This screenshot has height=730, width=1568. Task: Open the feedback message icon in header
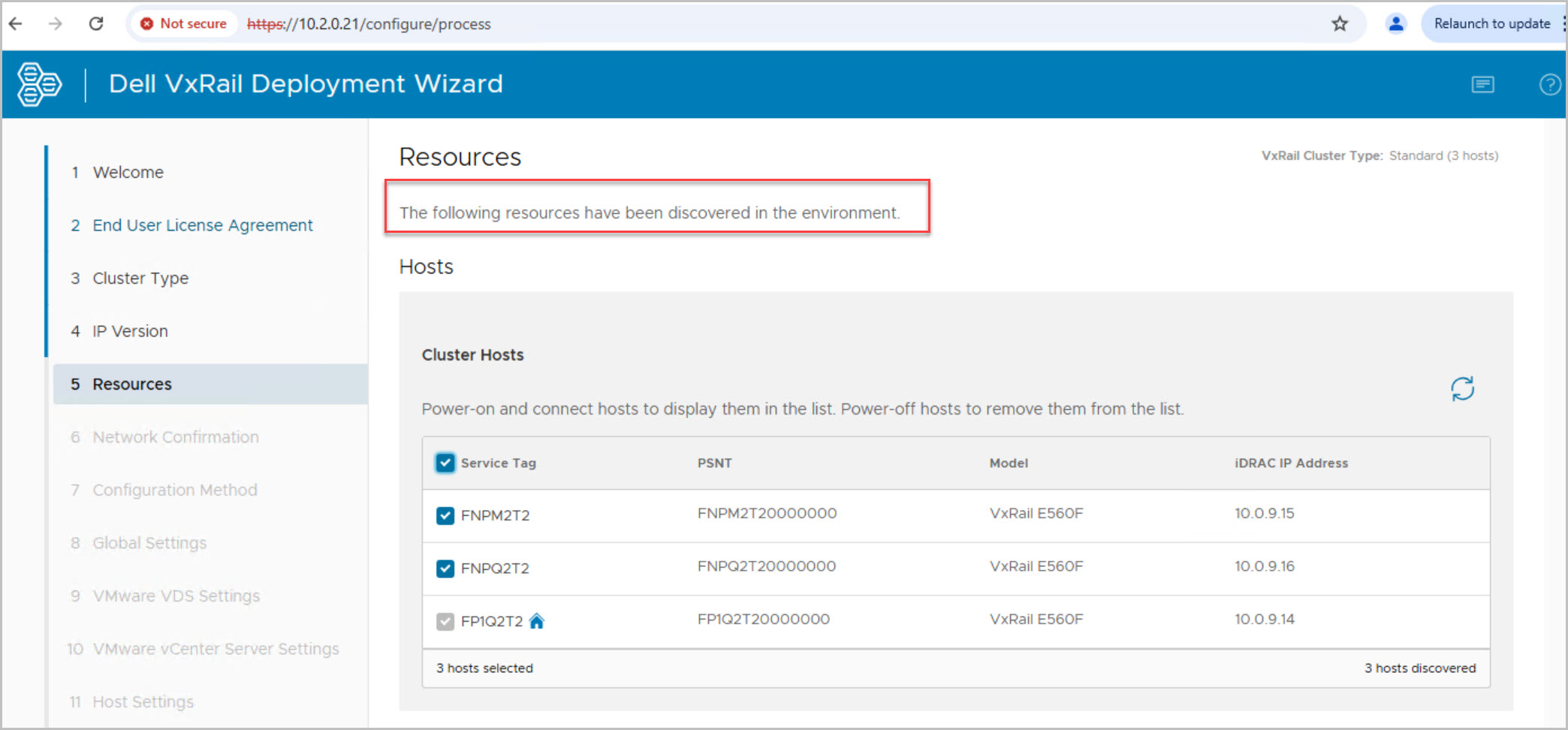coord(1482,84)
